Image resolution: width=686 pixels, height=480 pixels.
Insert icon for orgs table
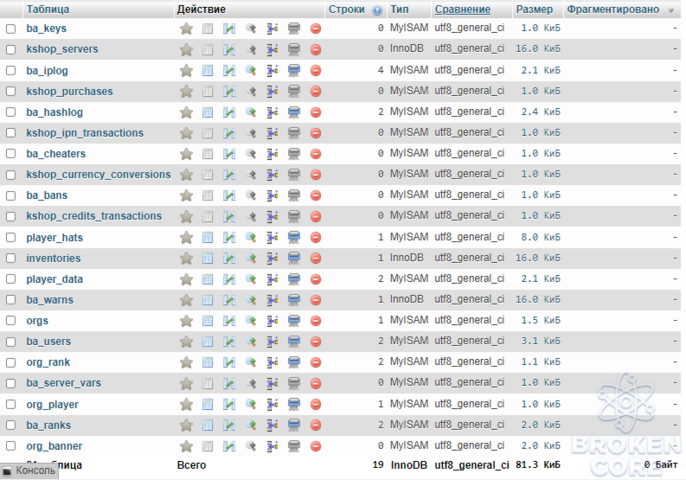coord(272,321)
